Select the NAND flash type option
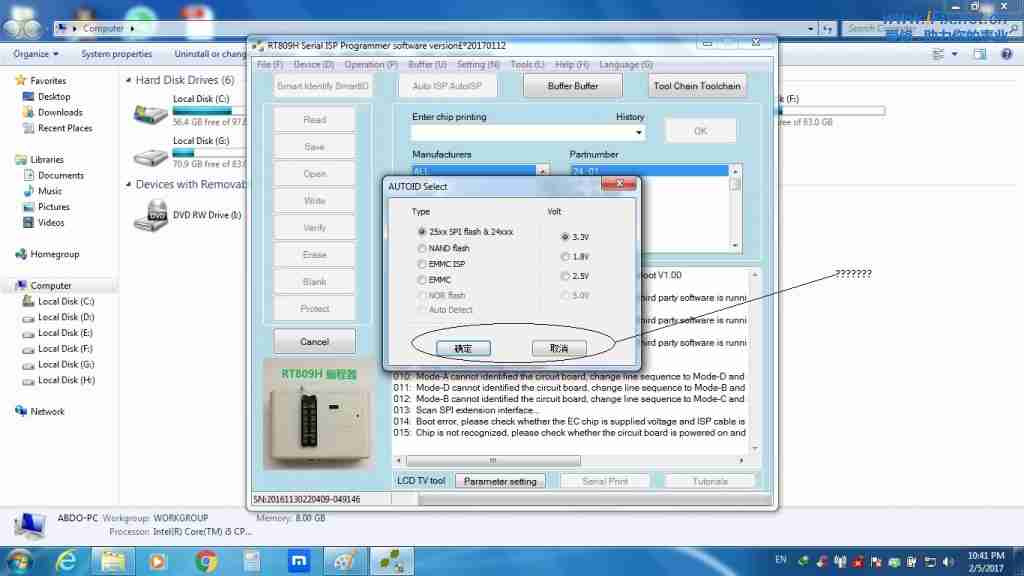The image size is (1024, 576). click(x=422, y=248)
